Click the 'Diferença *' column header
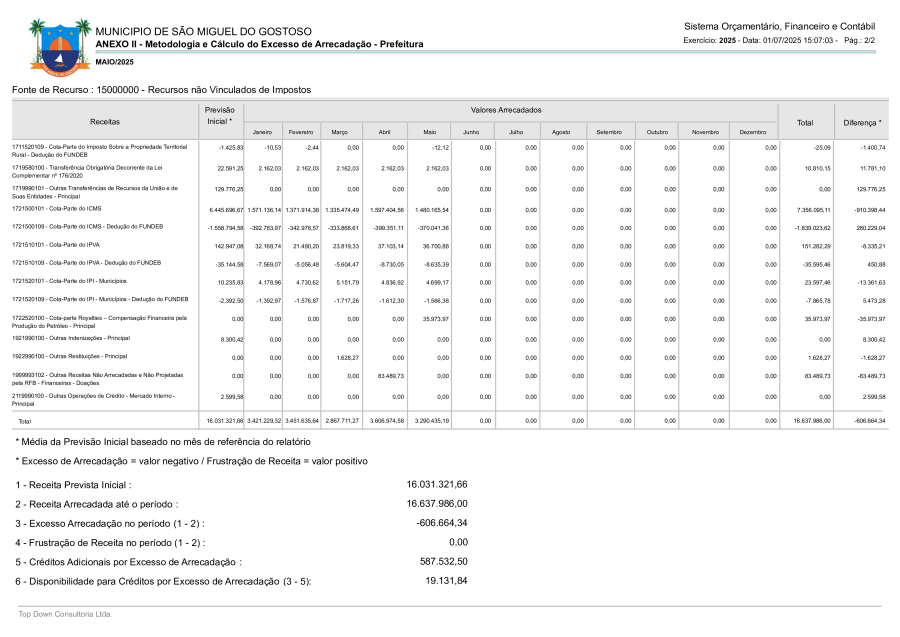Image resolution: width=900 pixels, height=637 pixels. [861, 122]
